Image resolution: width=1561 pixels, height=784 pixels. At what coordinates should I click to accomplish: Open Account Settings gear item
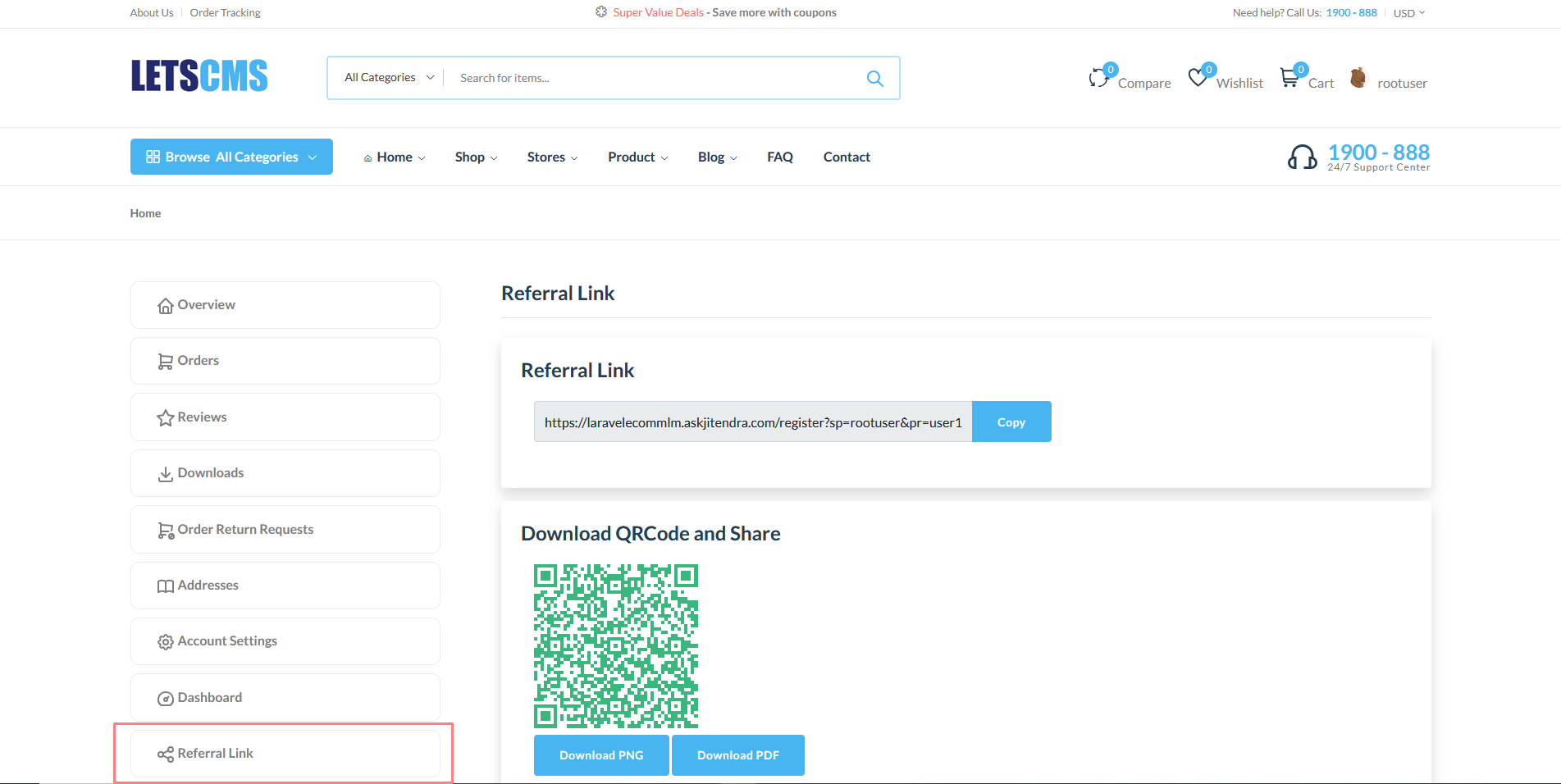coord(226,640)
